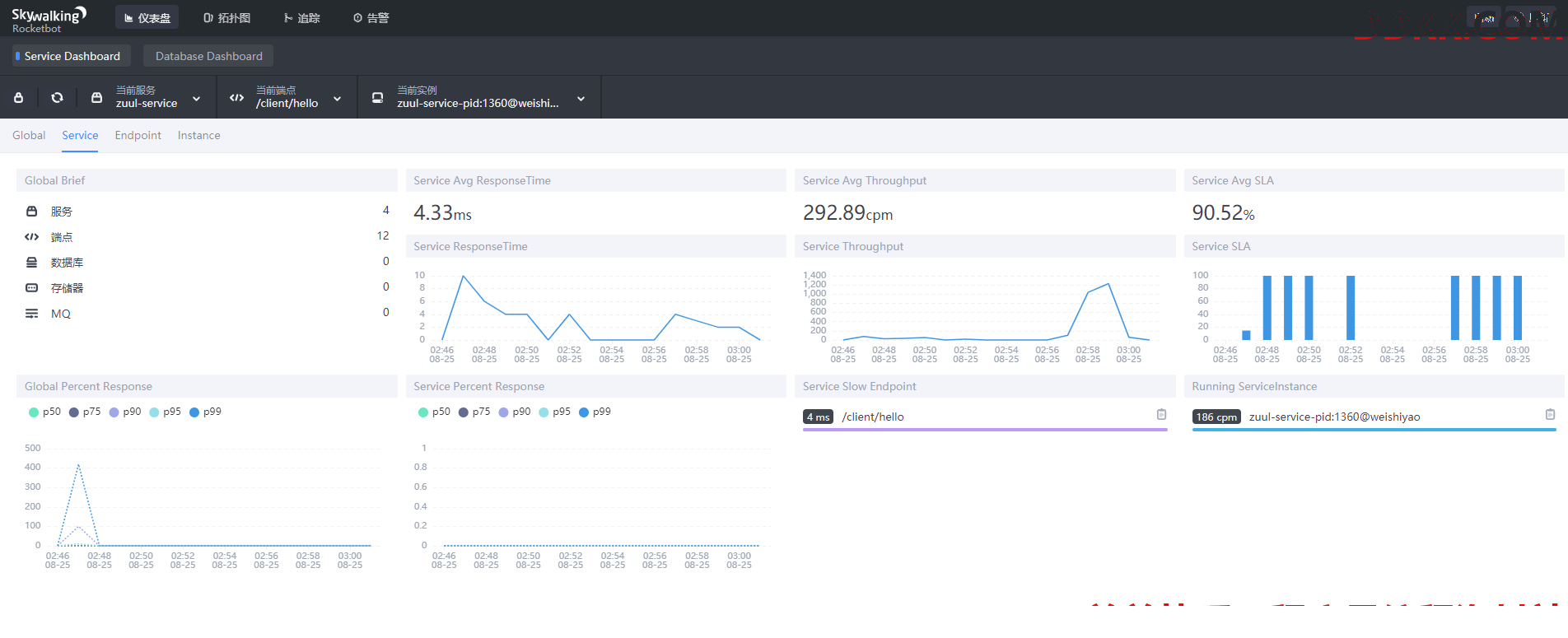Click the 存储器 icon in Global Brief
Image resolution: width=1568 pixels, height=638 pixels.
point(31,288)
